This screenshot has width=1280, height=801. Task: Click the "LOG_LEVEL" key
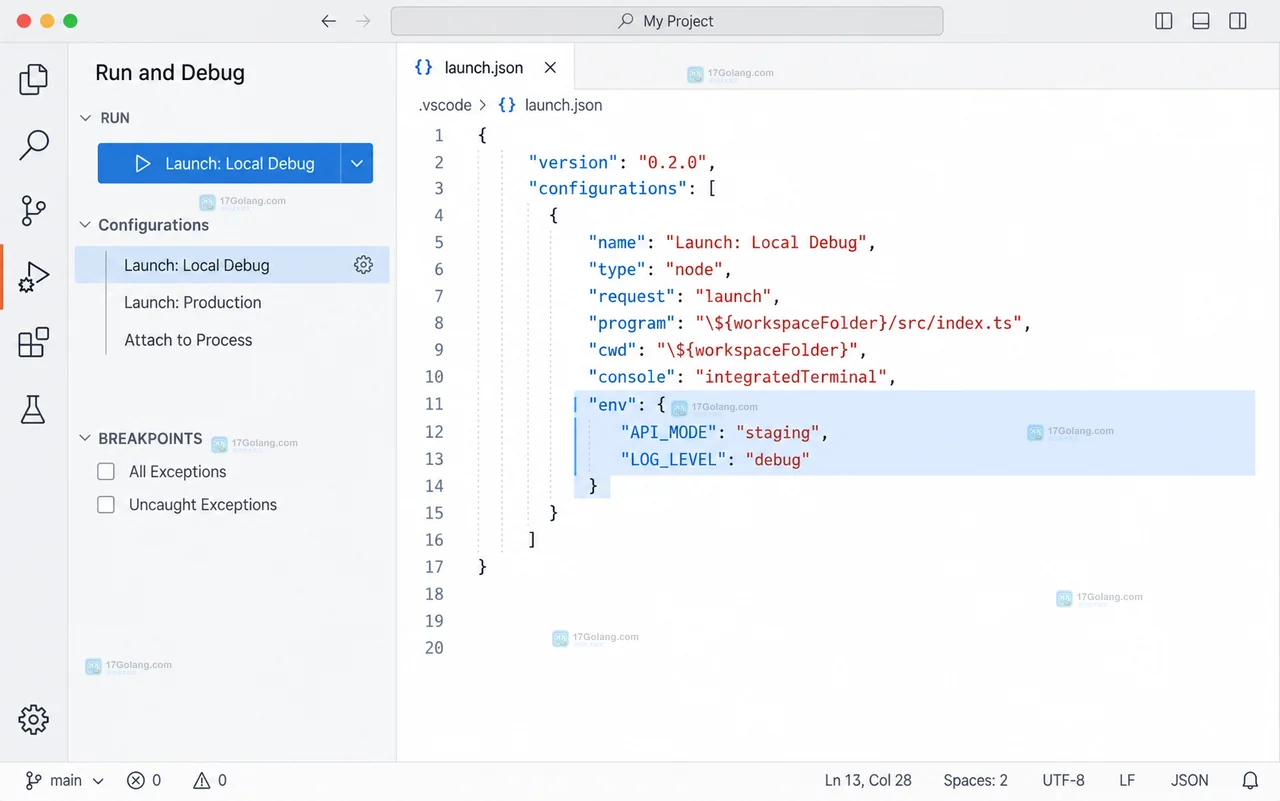coord(672,459)
